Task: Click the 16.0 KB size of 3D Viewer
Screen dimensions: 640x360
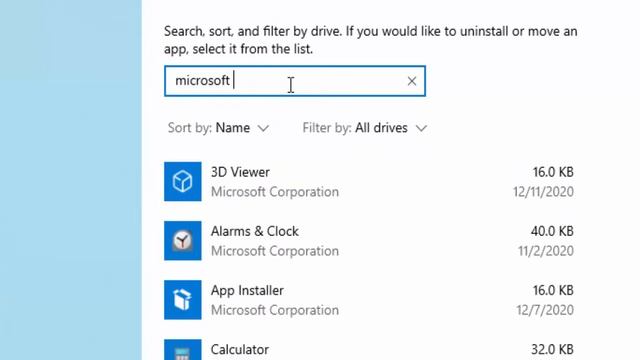Action: tap(553, 172)
